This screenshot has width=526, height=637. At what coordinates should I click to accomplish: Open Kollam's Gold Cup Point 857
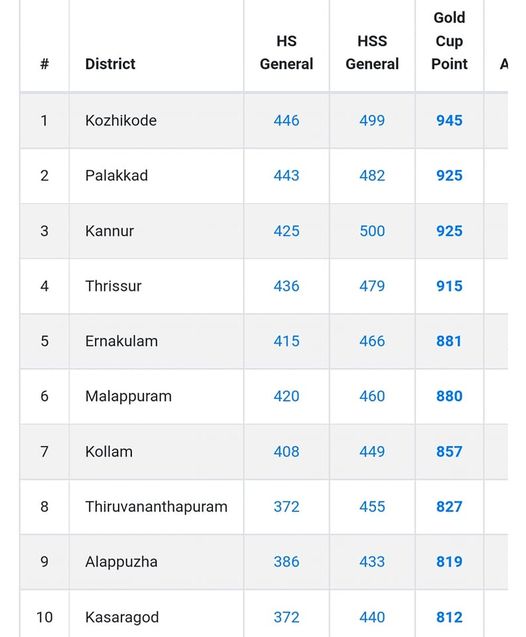coord(449,451)
